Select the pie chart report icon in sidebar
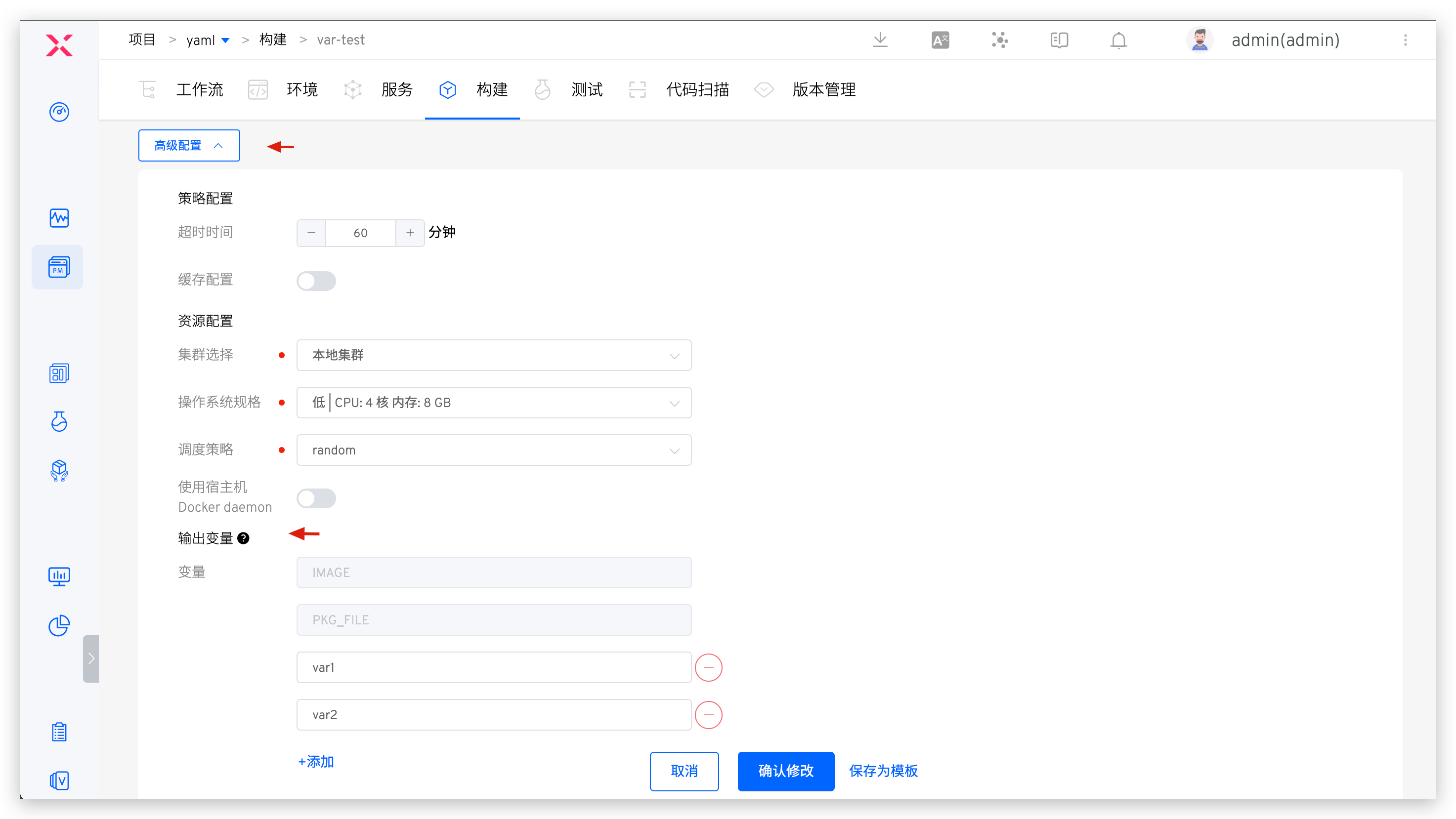Viewport: 1456px width, 819px height. coord(59,625)
